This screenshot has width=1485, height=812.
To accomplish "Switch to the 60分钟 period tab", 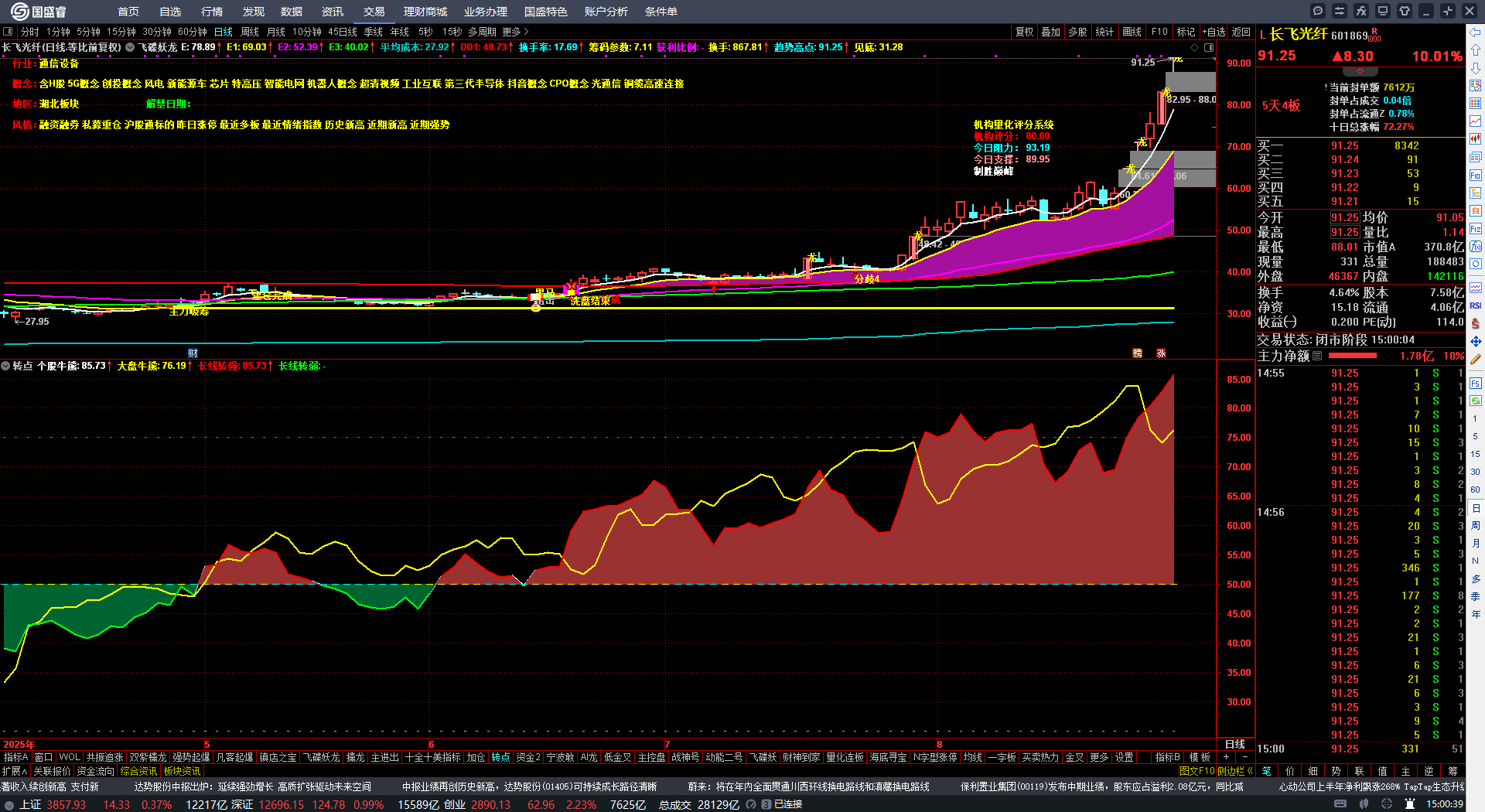I will click(x=193, y=32).
